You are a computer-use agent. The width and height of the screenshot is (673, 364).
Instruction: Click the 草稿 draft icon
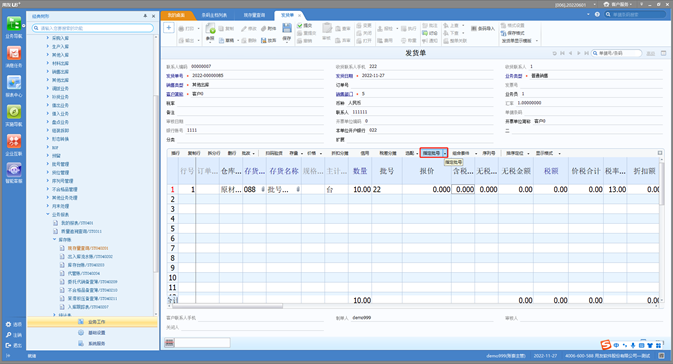pos(221,40)
